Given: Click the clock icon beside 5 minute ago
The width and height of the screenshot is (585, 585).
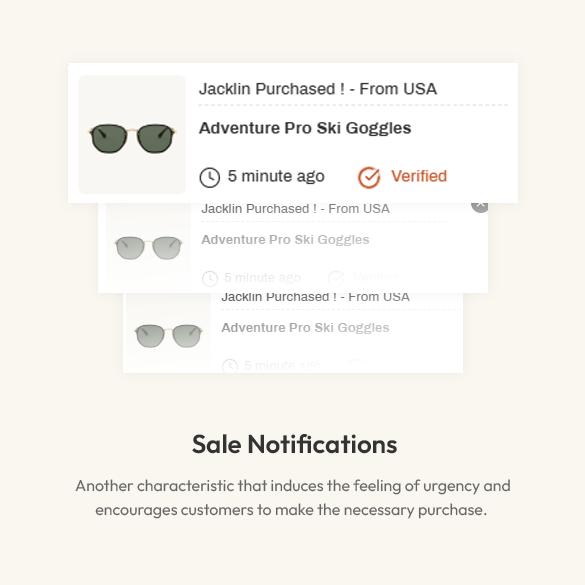Looking at the screenshot, I should pos(210,177).
